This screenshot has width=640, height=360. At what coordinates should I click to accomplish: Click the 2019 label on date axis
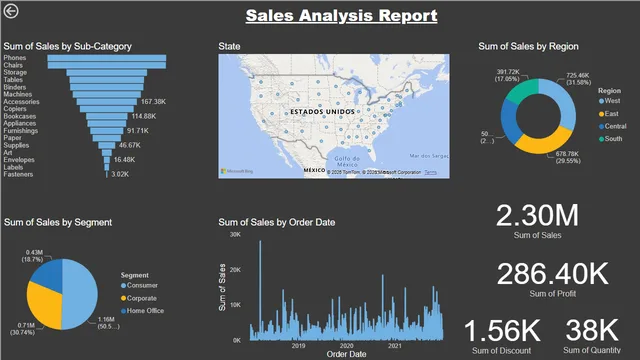(298, 346)
